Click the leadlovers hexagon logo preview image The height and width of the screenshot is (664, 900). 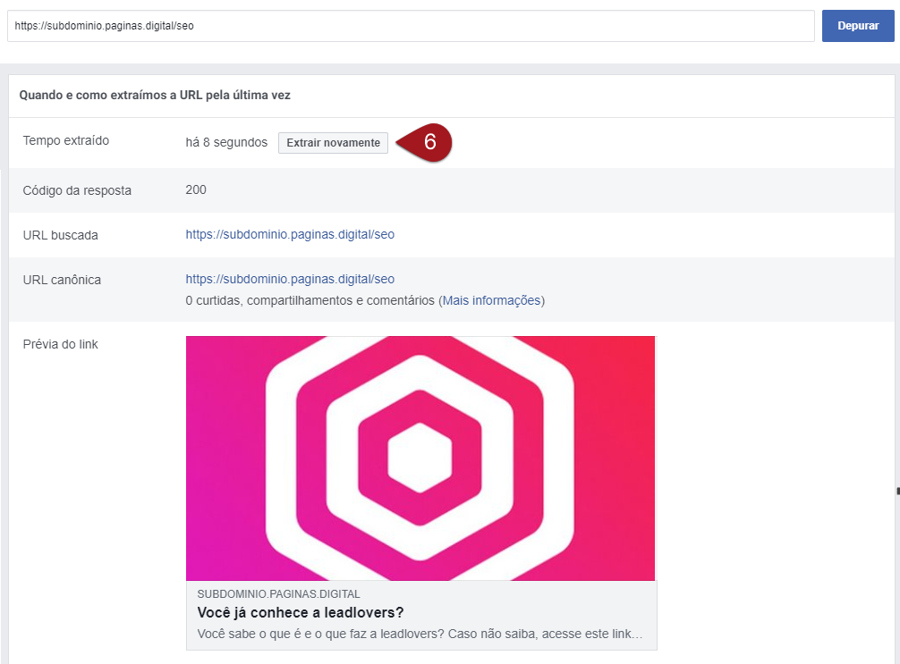[420, 458]
